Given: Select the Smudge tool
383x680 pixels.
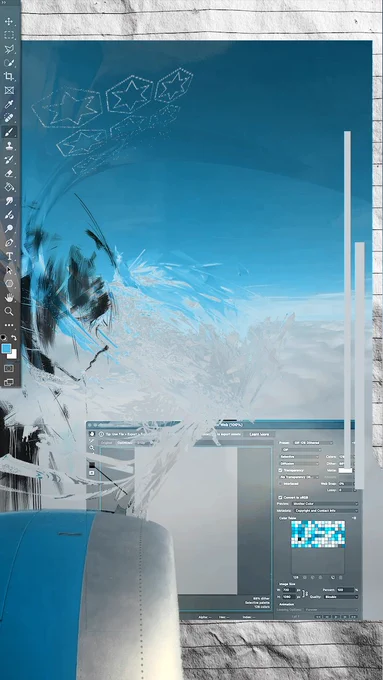Looking at the screenshot, I should (x=9, y=201).
